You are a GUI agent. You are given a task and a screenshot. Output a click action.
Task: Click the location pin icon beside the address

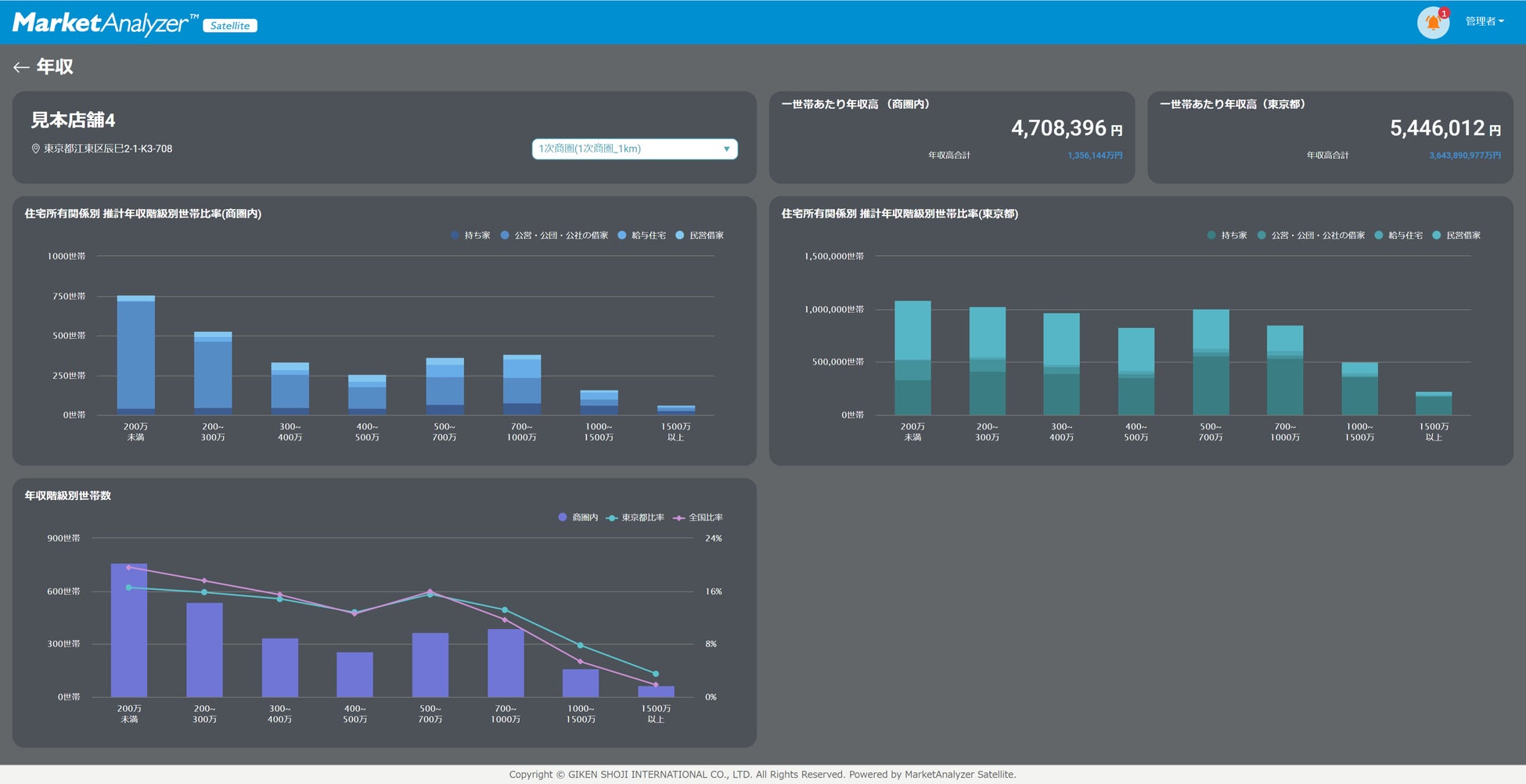(35, 149)
